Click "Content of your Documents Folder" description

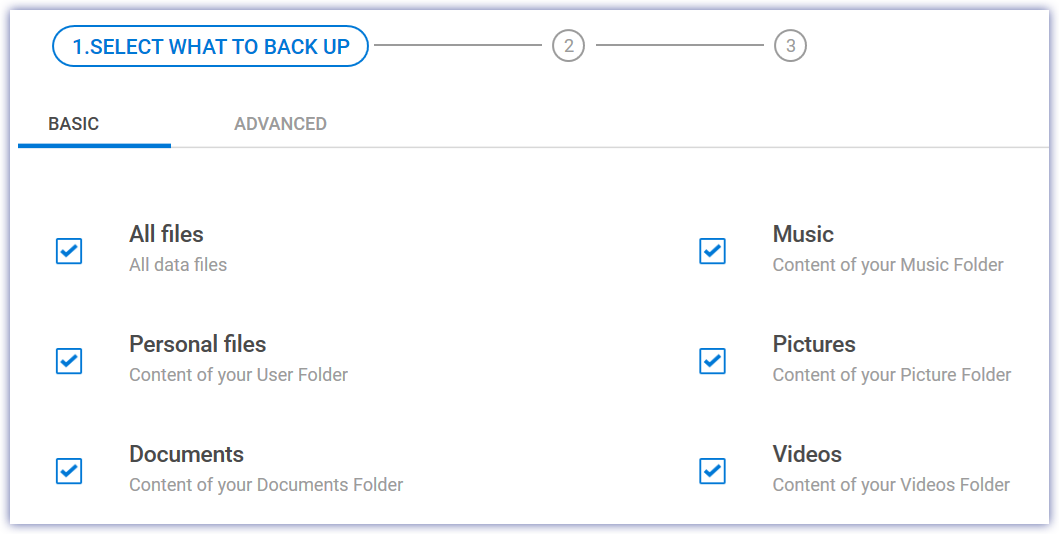pos(266,485)
